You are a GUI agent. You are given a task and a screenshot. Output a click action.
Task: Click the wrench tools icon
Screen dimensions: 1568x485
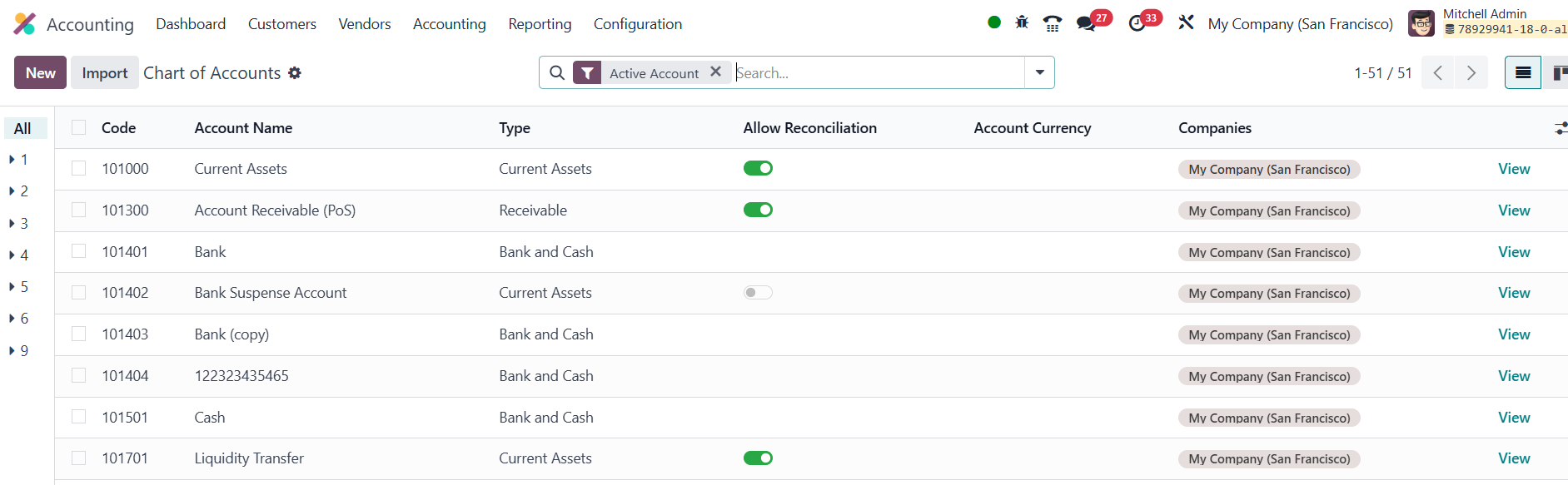(x=1186, y=22)
